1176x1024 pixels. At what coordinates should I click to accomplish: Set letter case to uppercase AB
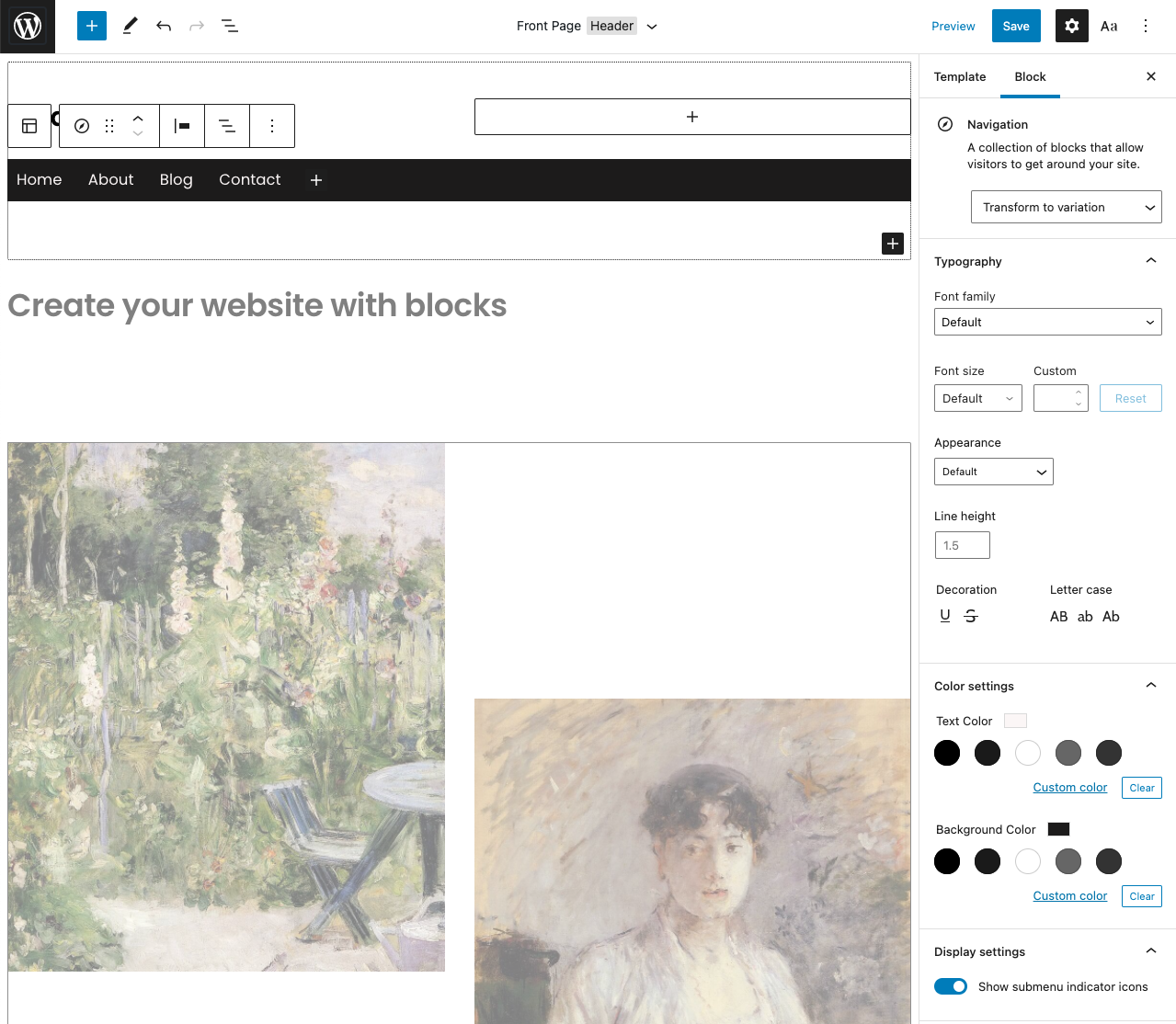(1058, 616)
